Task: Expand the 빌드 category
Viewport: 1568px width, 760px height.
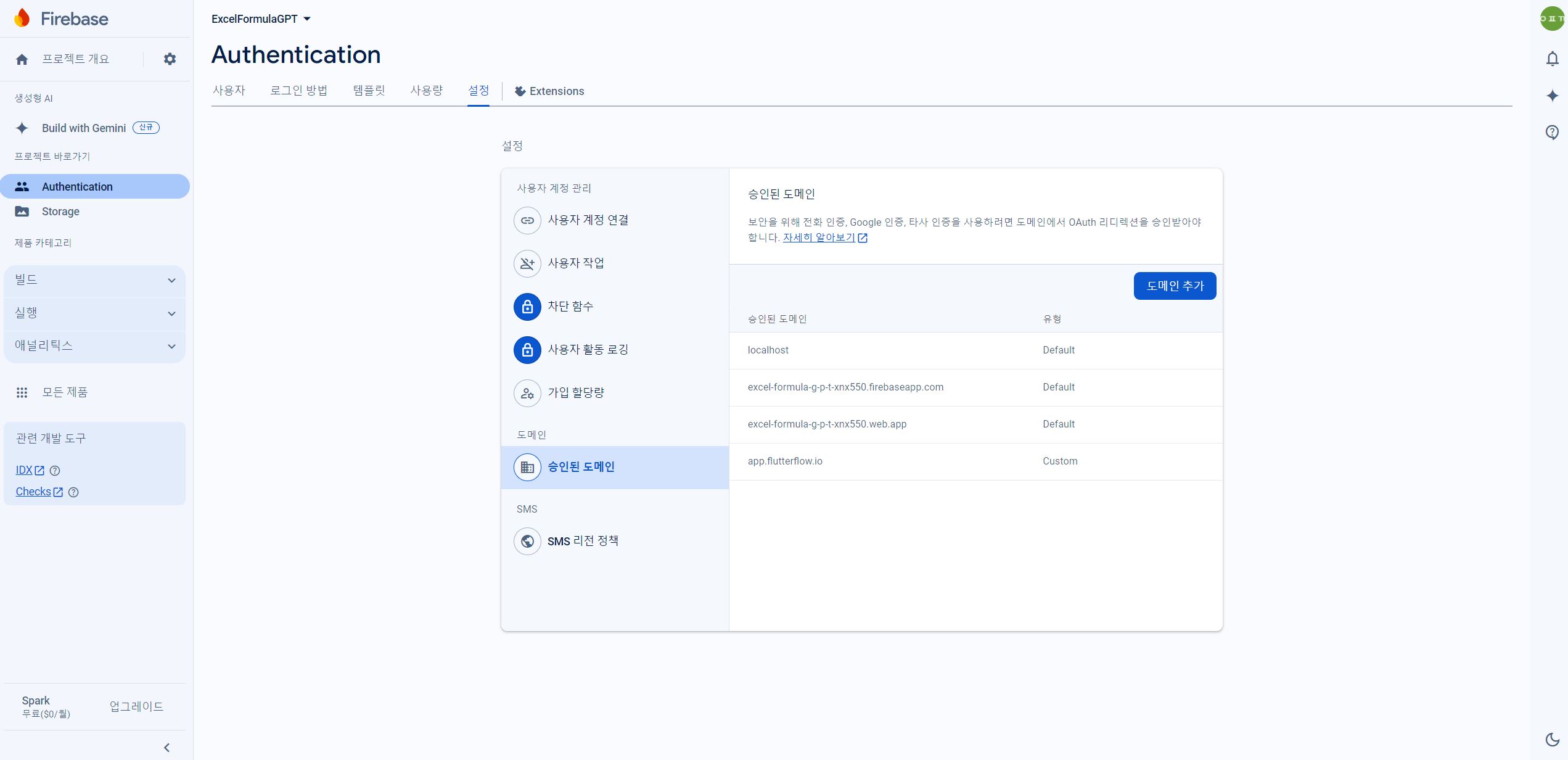Action: [94, 280]
